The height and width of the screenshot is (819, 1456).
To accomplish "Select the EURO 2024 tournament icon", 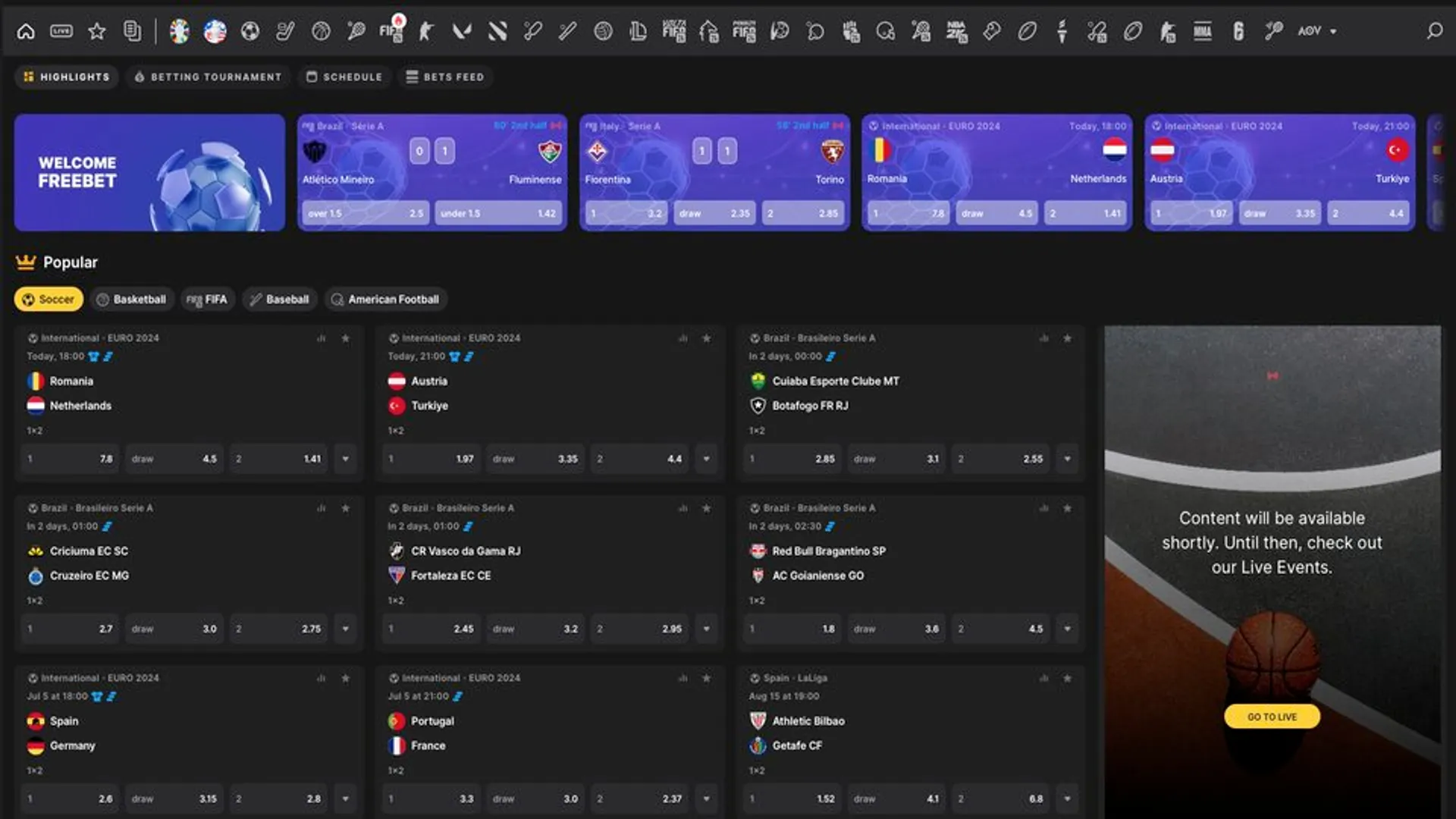I will tap(179, 31).
